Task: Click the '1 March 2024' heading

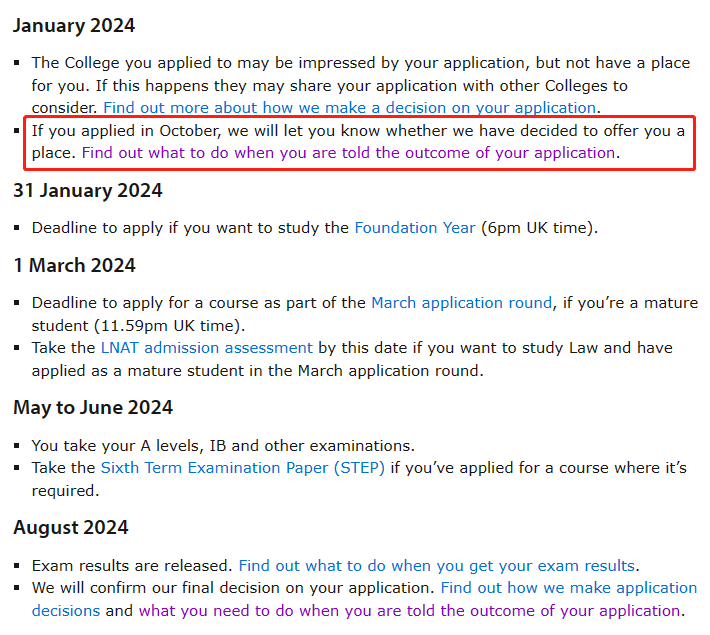Action: click(75, 265)
